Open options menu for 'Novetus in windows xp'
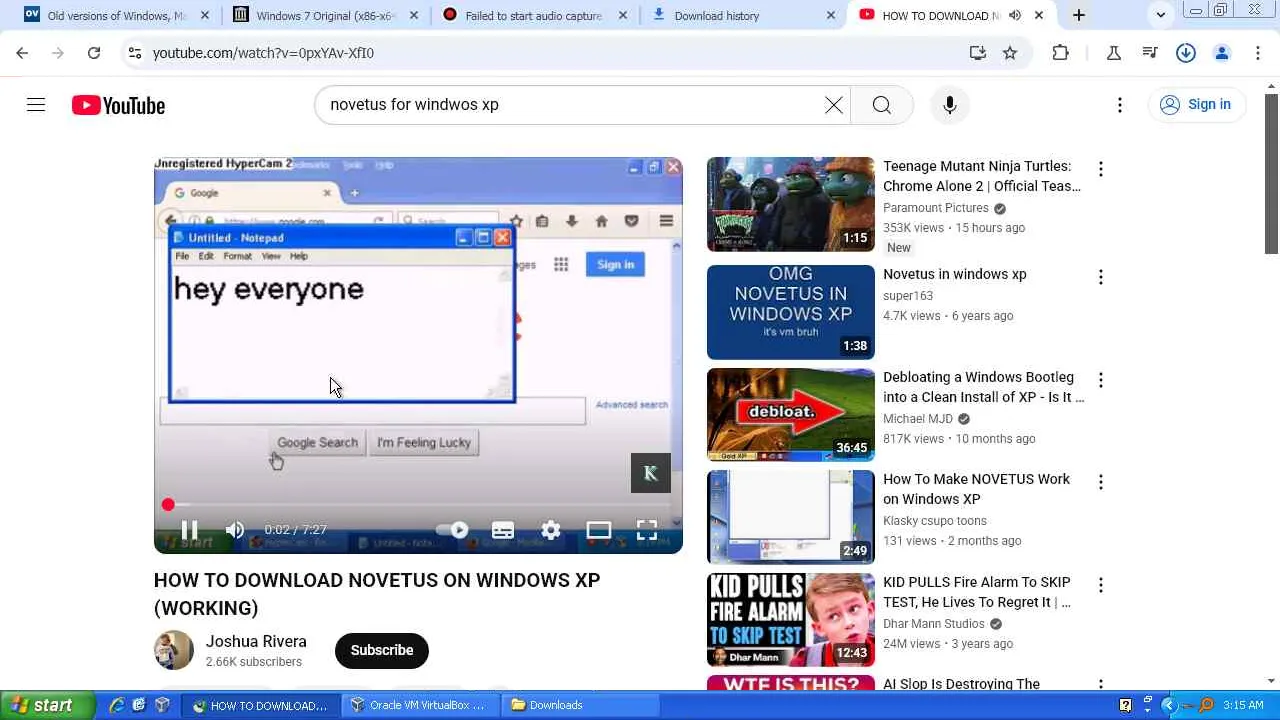This screenshot has width=1280, height=720. click(1101, 277)
